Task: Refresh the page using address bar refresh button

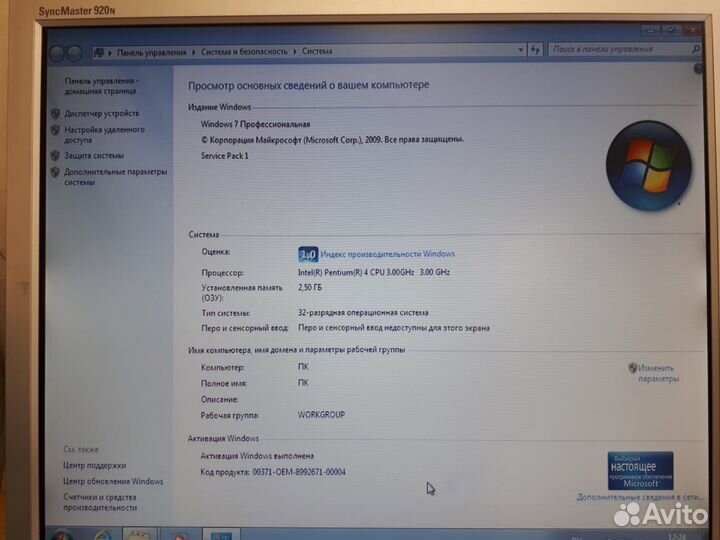Action: click(535, 50)
